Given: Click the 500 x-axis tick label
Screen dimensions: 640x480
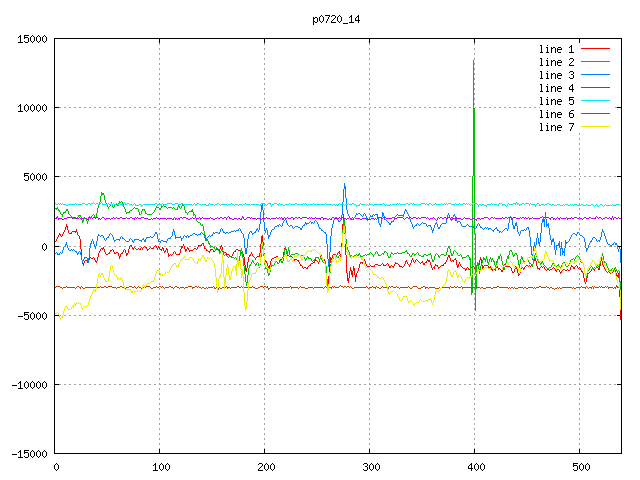Looking at the screenshot, I should [580, 466].
